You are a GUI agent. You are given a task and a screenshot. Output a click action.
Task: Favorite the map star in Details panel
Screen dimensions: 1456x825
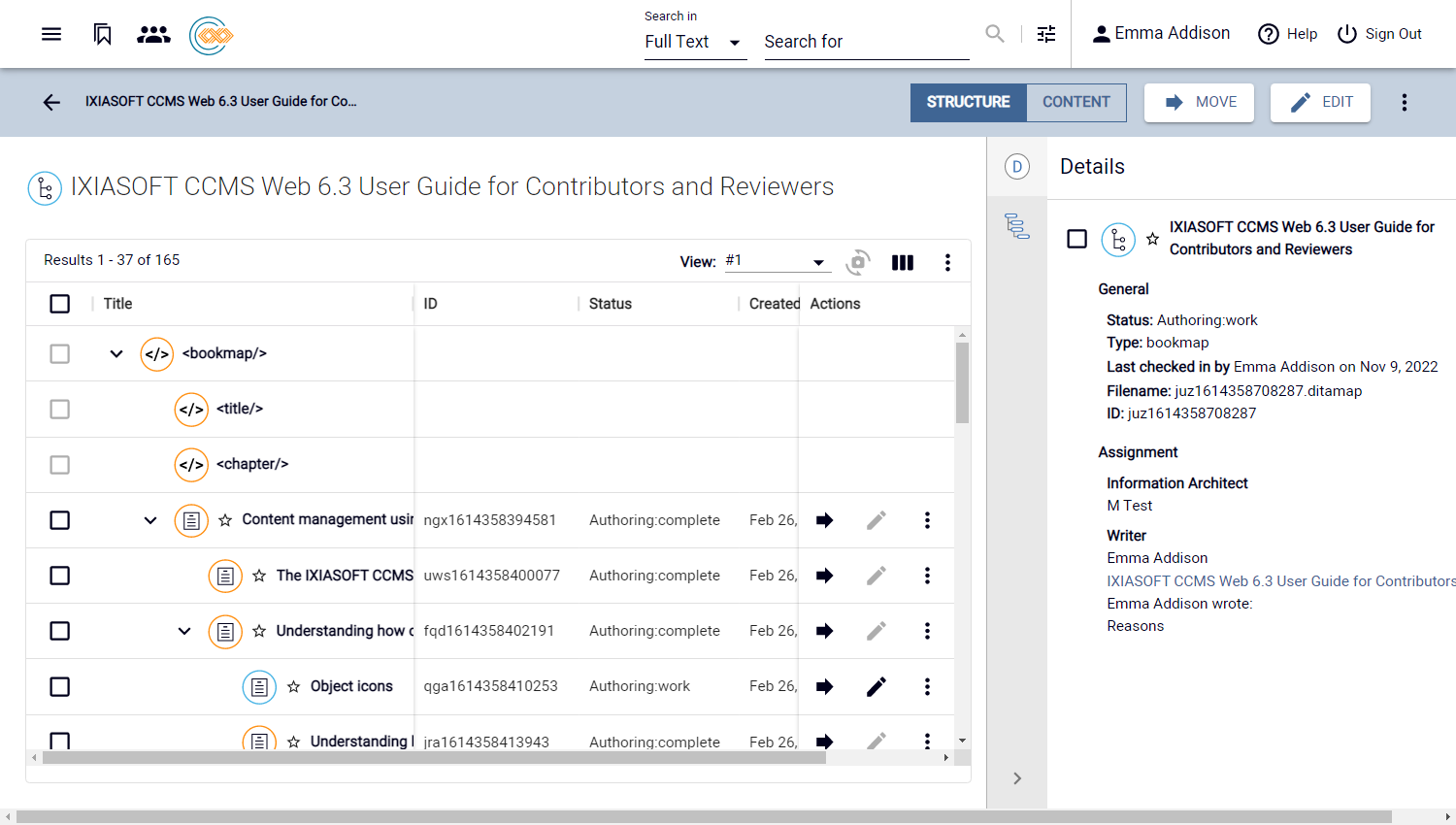click(x=1152, y=239)
